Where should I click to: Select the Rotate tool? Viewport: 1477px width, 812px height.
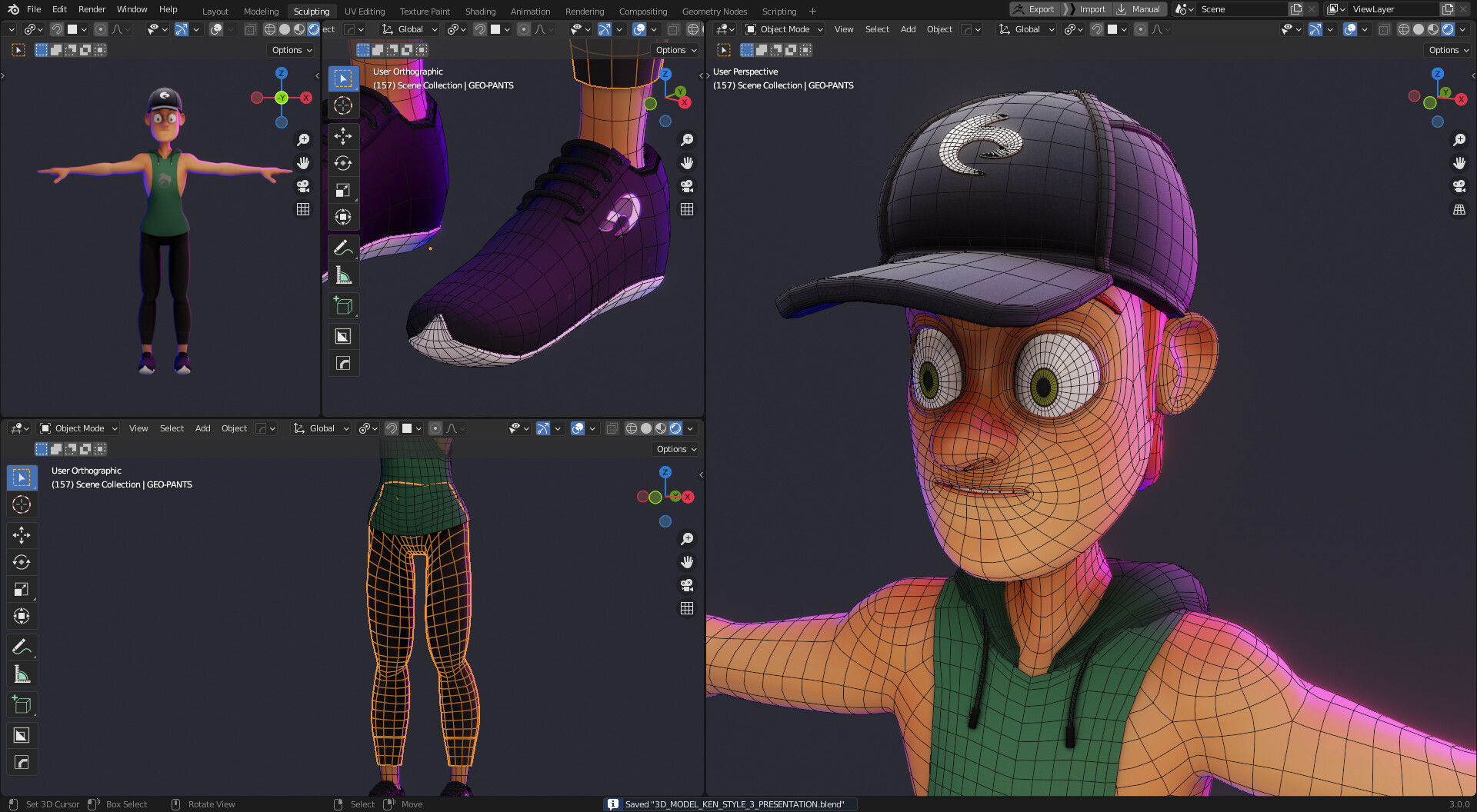(22, 562)
